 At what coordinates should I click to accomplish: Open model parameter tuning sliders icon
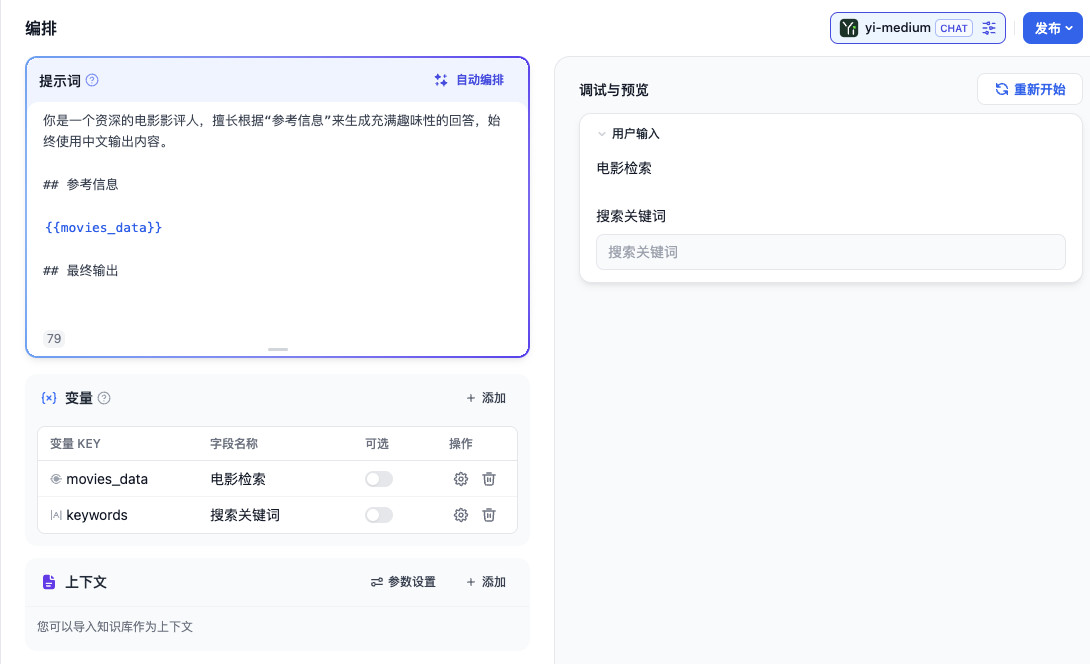pyautogui.click(x=989, y=28)
